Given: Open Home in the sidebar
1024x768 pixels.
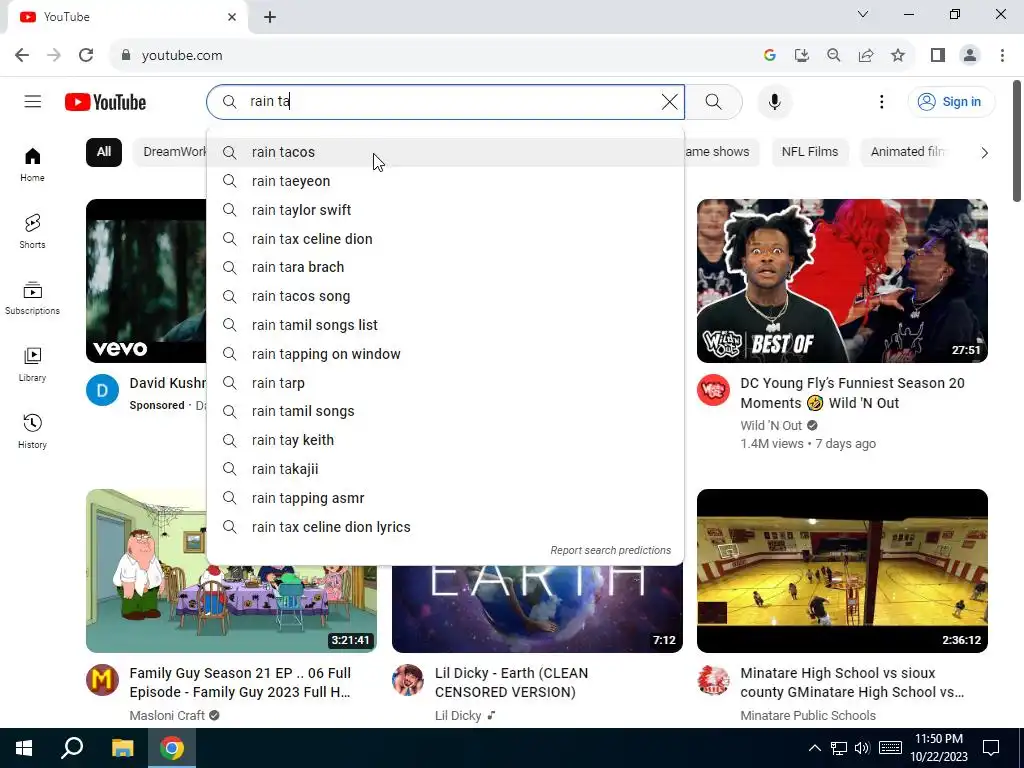Looking at the screenshot, I should pos(32,165).
